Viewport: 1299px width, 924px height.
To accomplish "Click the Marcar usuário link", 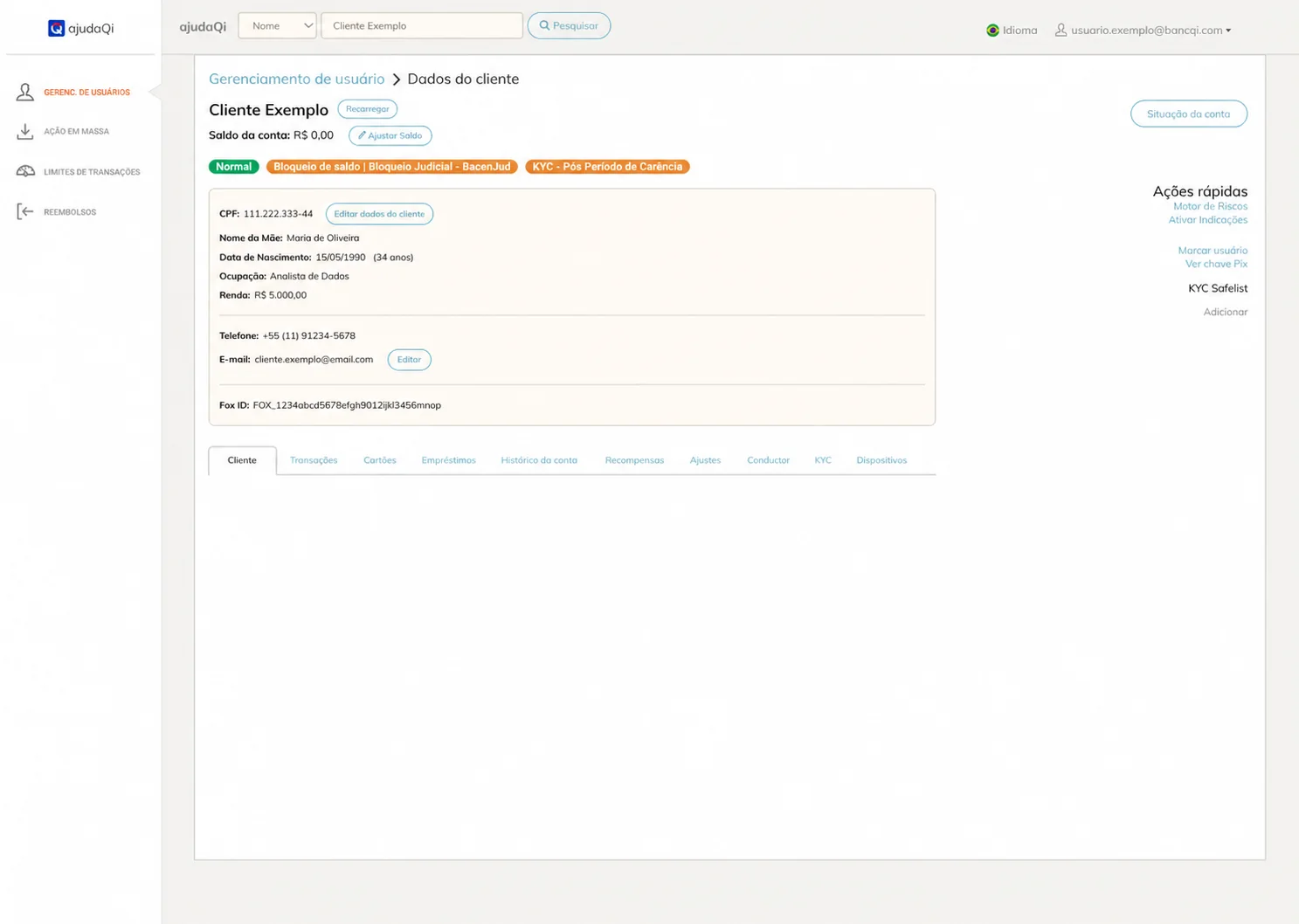I will click(1213, 251).
